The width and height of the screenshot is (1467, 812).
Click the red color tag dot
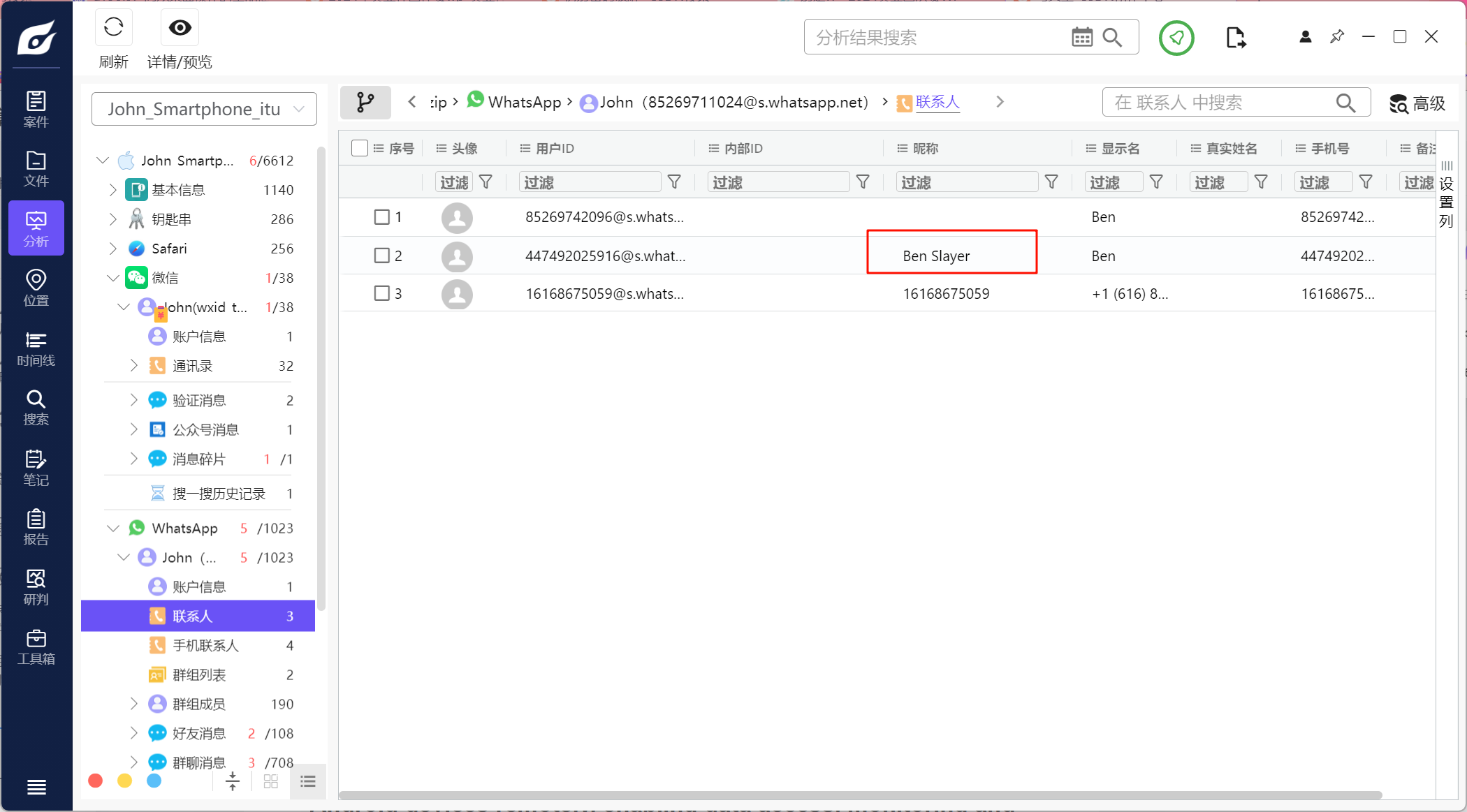[96, 781]
